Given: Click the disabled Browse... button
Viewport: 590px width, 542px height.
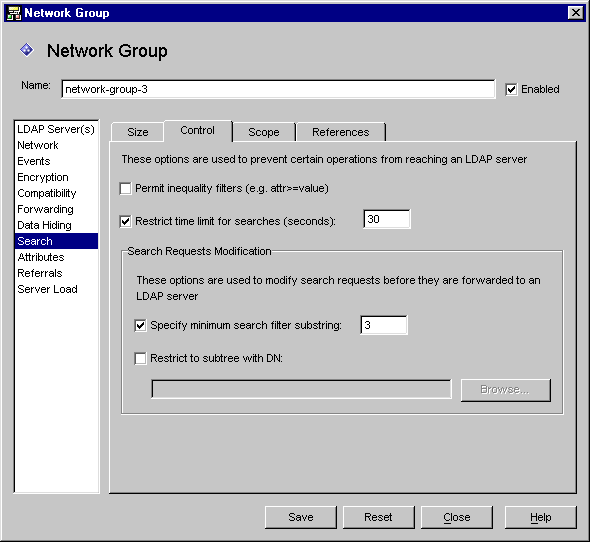Looking at the screenshot, I should (x=505, y=390).
